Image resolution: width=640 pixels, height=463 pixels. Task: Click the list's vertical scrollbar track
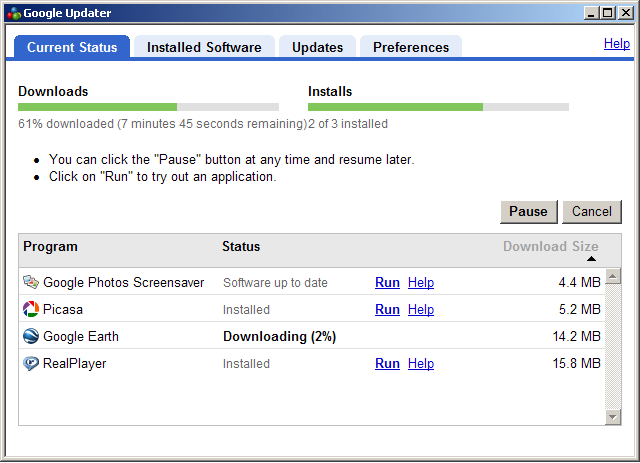(x=613, y=347)
